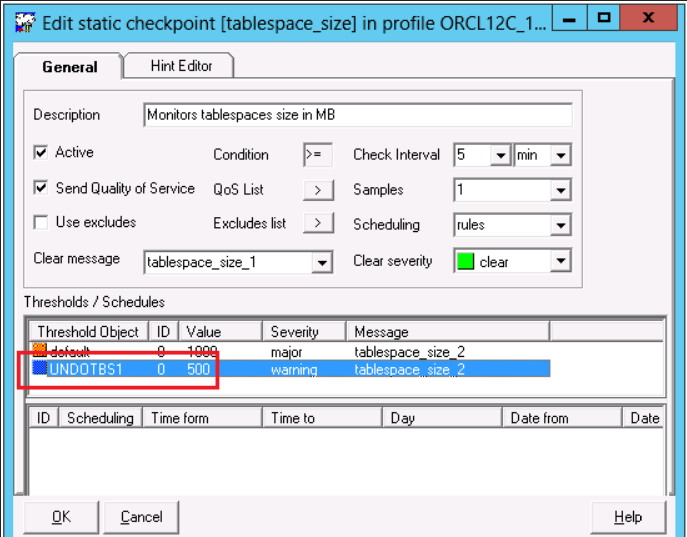Screen dimensions: 687x537
Task: Click the green clear severity swatch
Action: coord(465,261)
